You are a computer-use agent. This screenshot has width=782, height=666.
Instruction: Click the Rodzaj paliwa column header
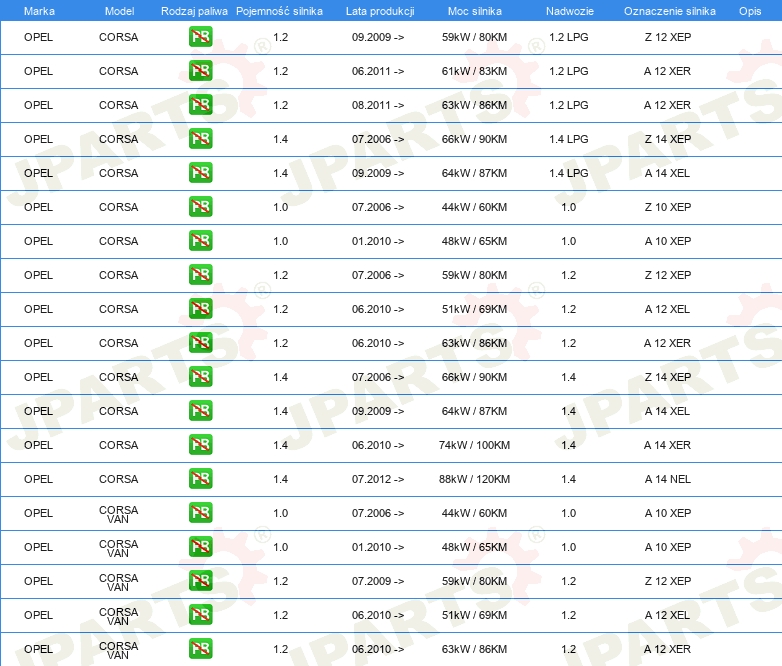pyautogui.click(x=193, y=10)
